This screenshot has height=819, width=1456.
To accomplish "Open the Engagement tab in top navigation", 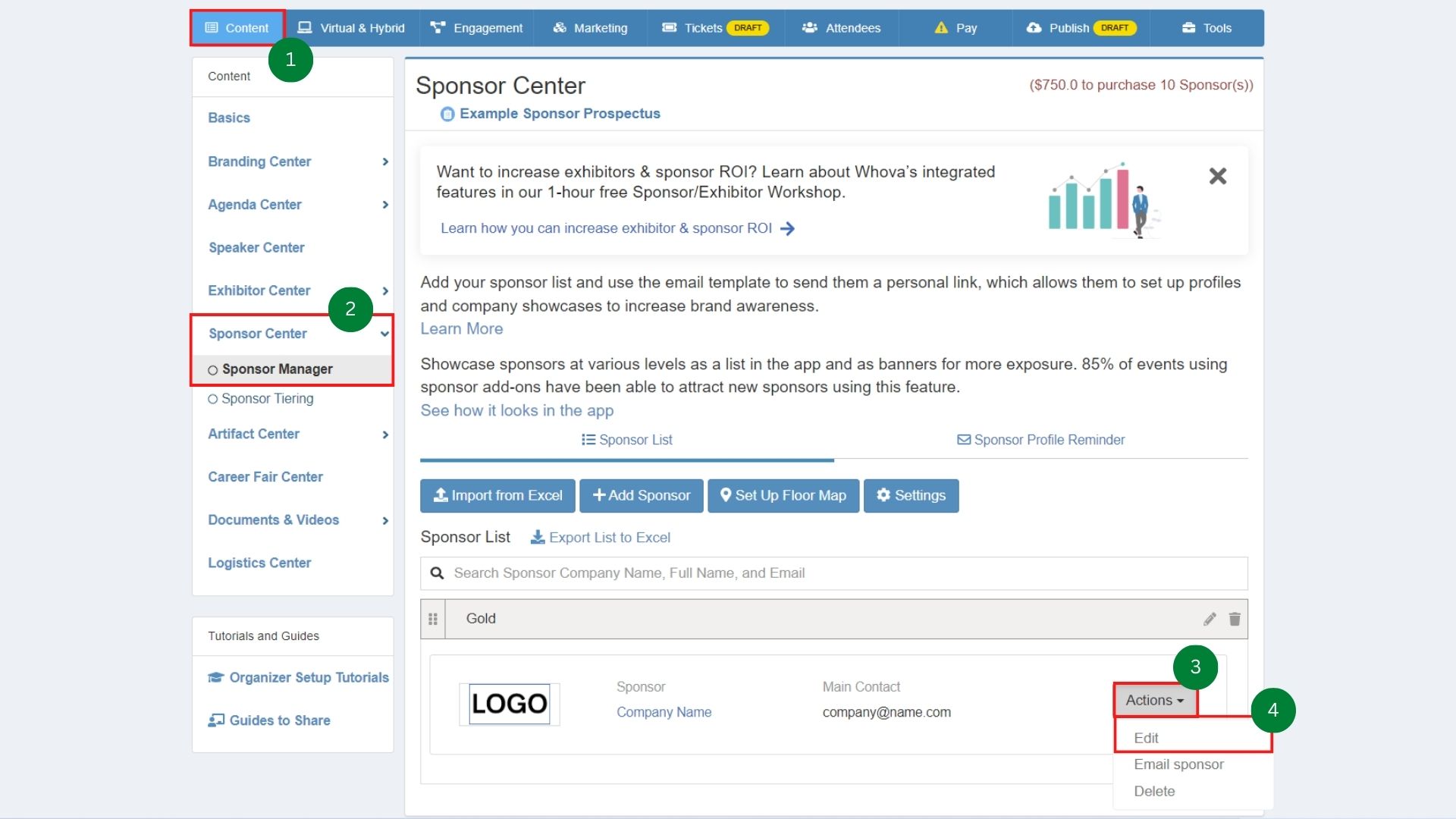I will 477,28.
